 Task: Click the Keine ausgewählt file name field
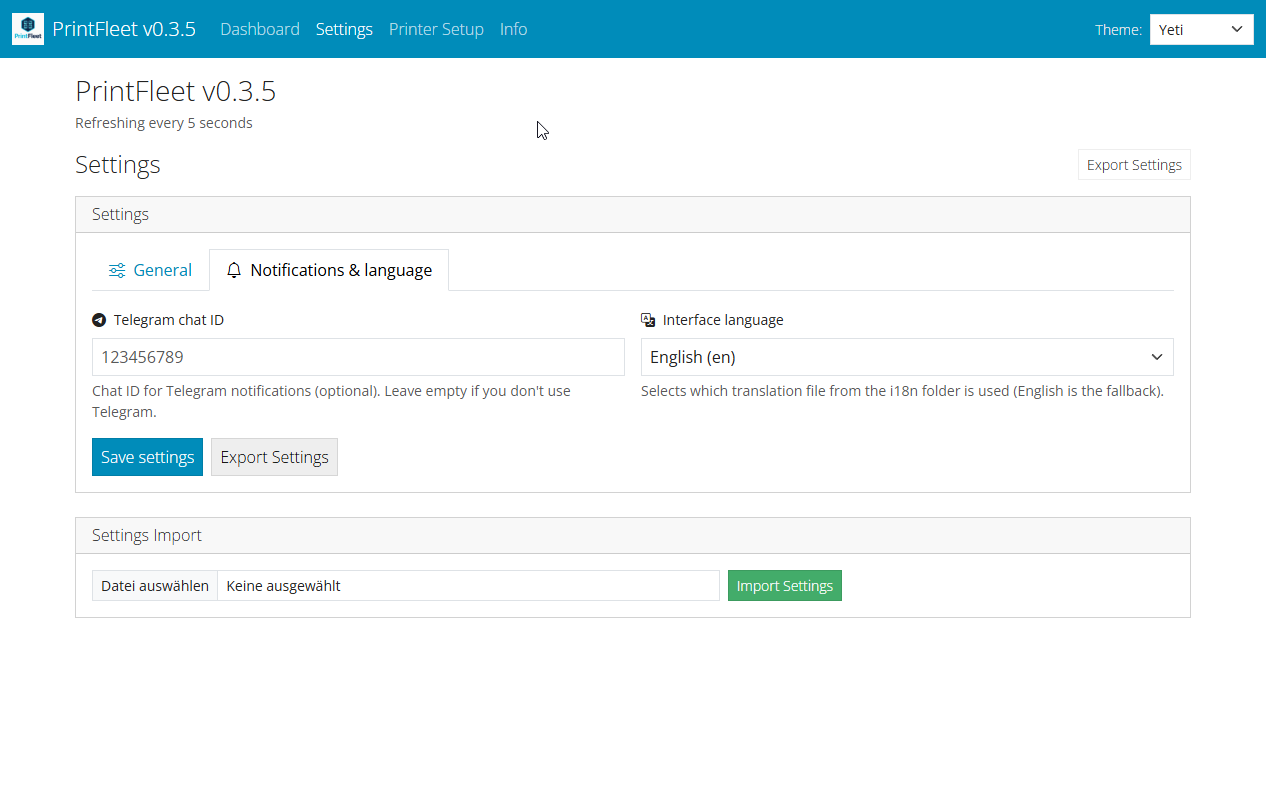[467, 586]
